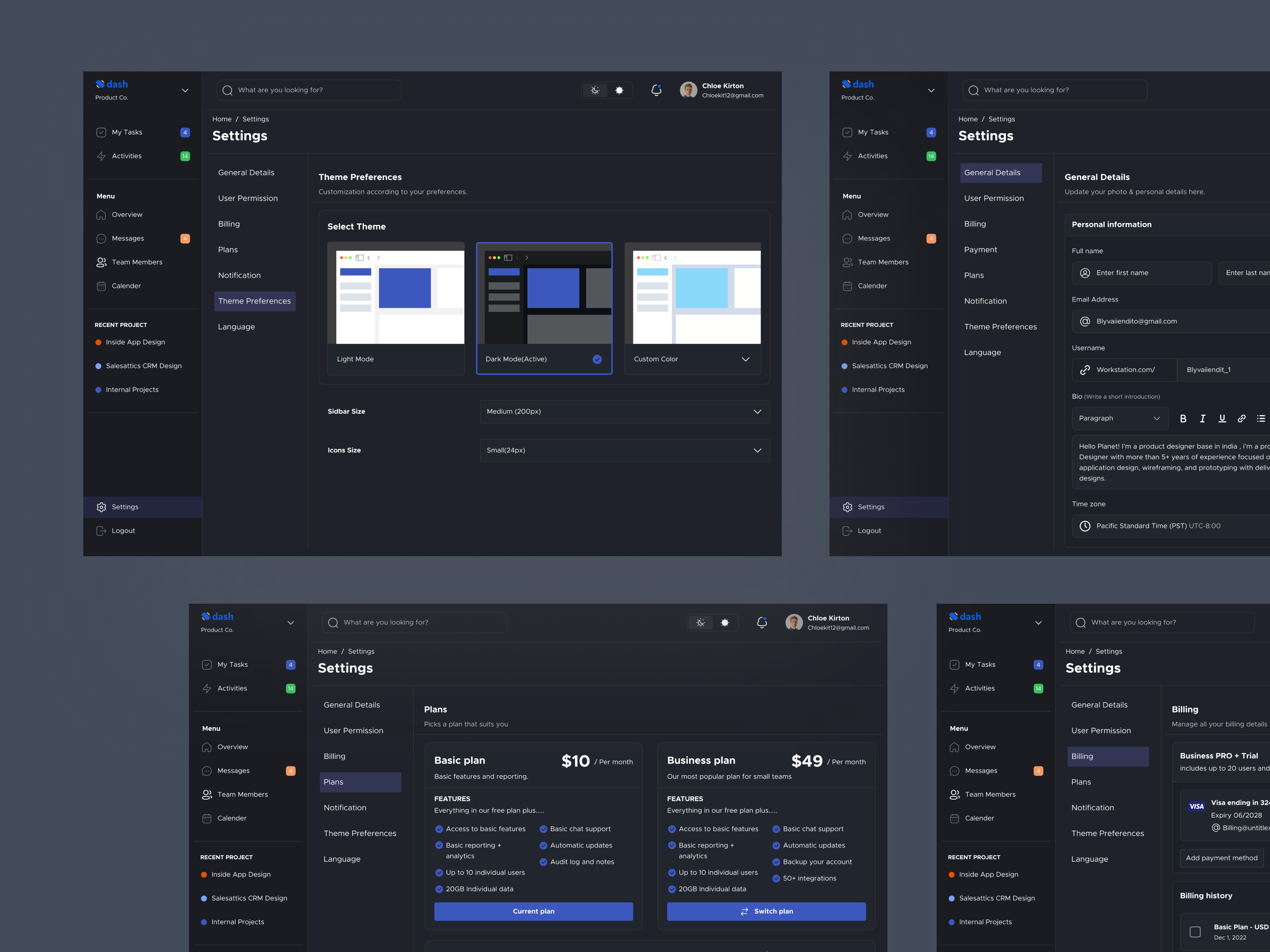This screenshot has width=1270, height=952.
Task: Open the notifications bell icon
Action: click(x=656, y=90)
